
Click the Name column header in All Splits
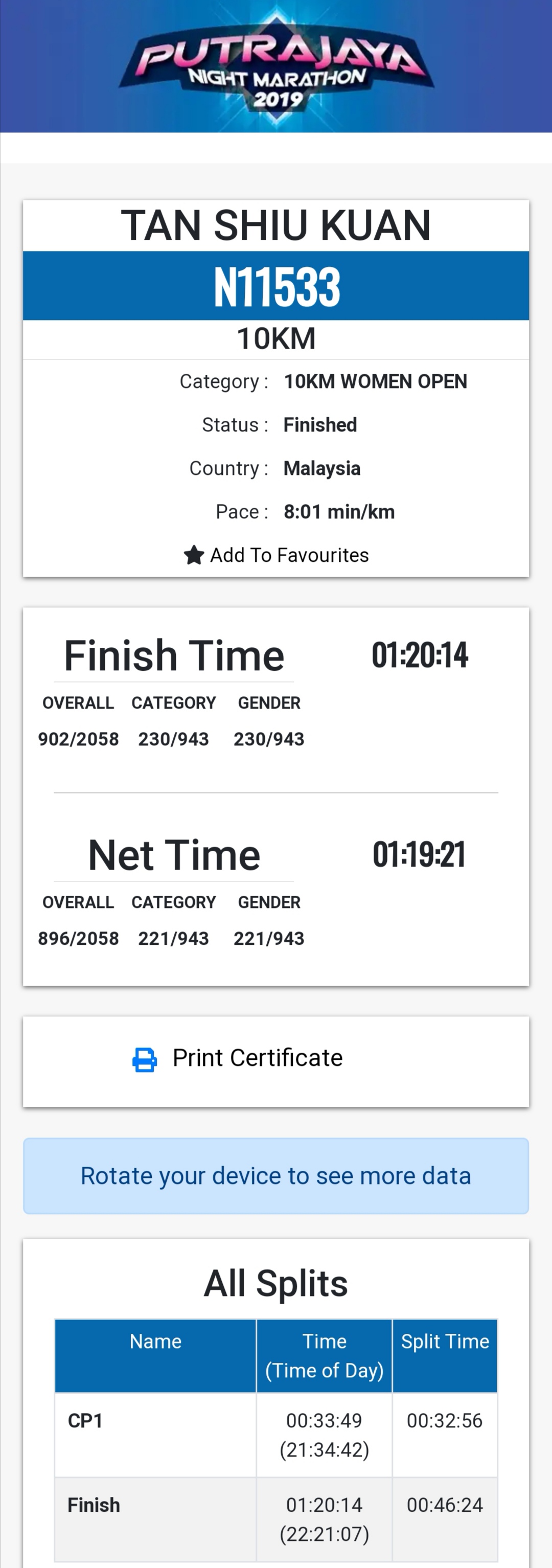tap(155, 1355)
